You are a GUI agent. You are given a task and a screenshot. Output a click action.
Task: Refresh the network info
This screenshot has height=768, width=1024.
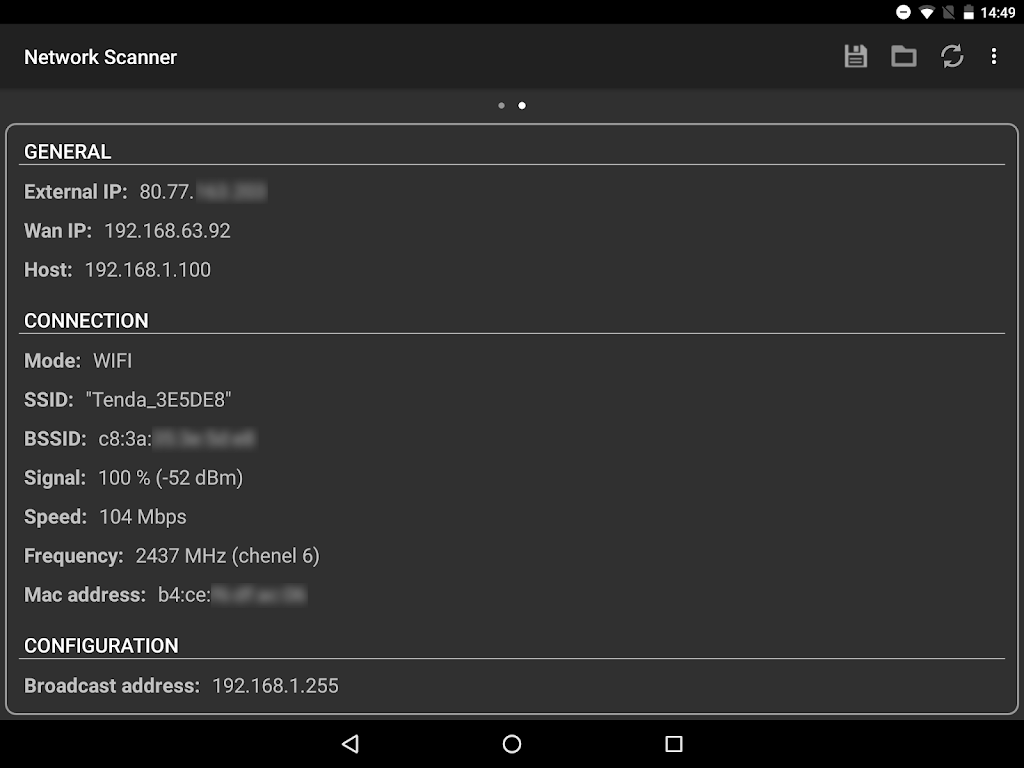tap(952, 57)
